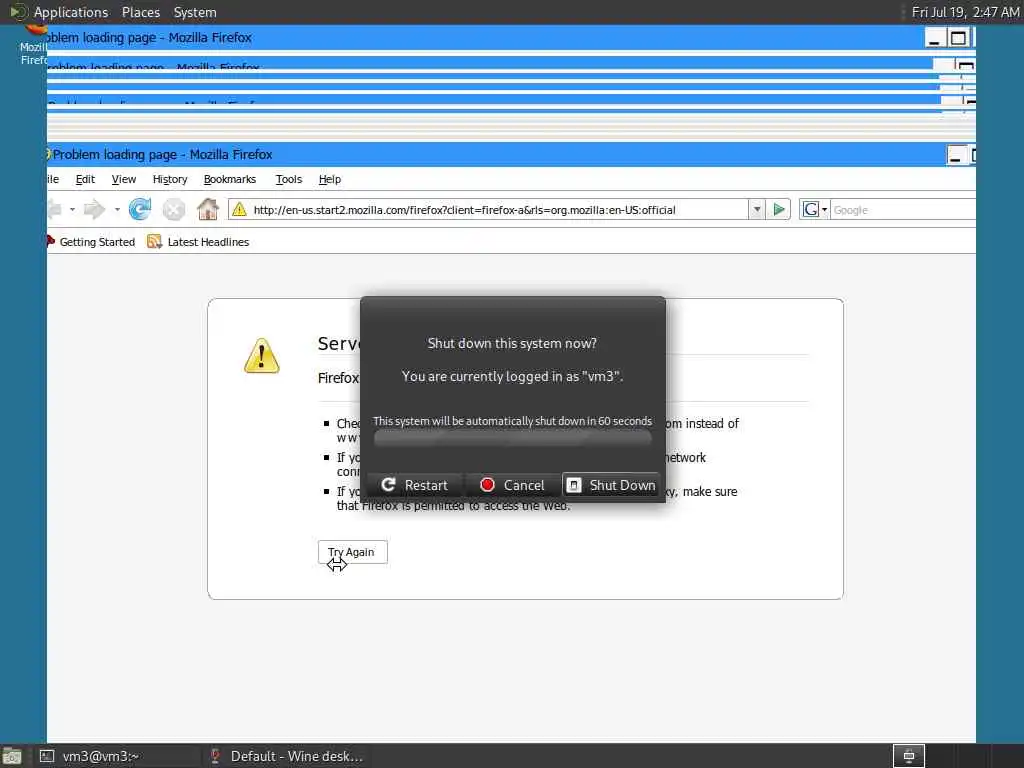1024x768 pixels.
Task: Open the History menu
Action: 170,179
